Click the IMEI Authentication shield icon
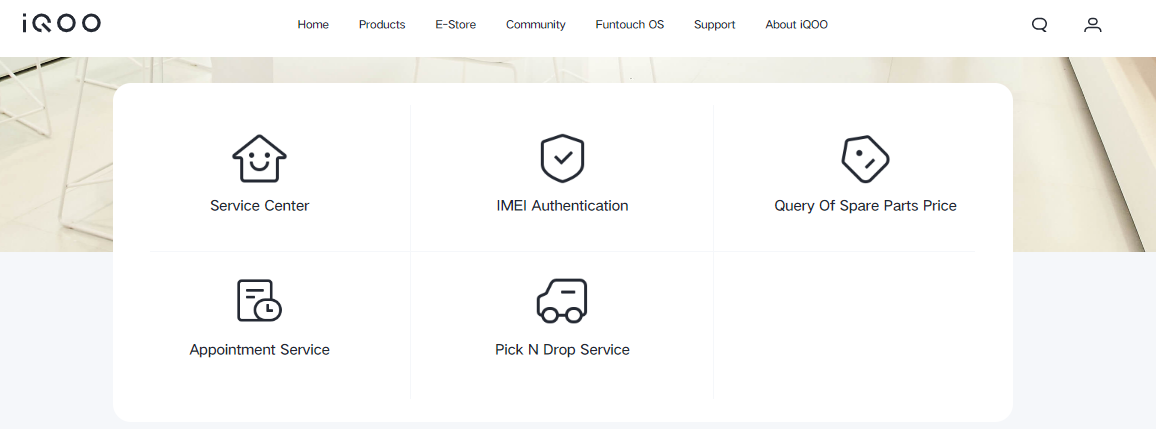 pyautogui.click(x=562, y=158)
